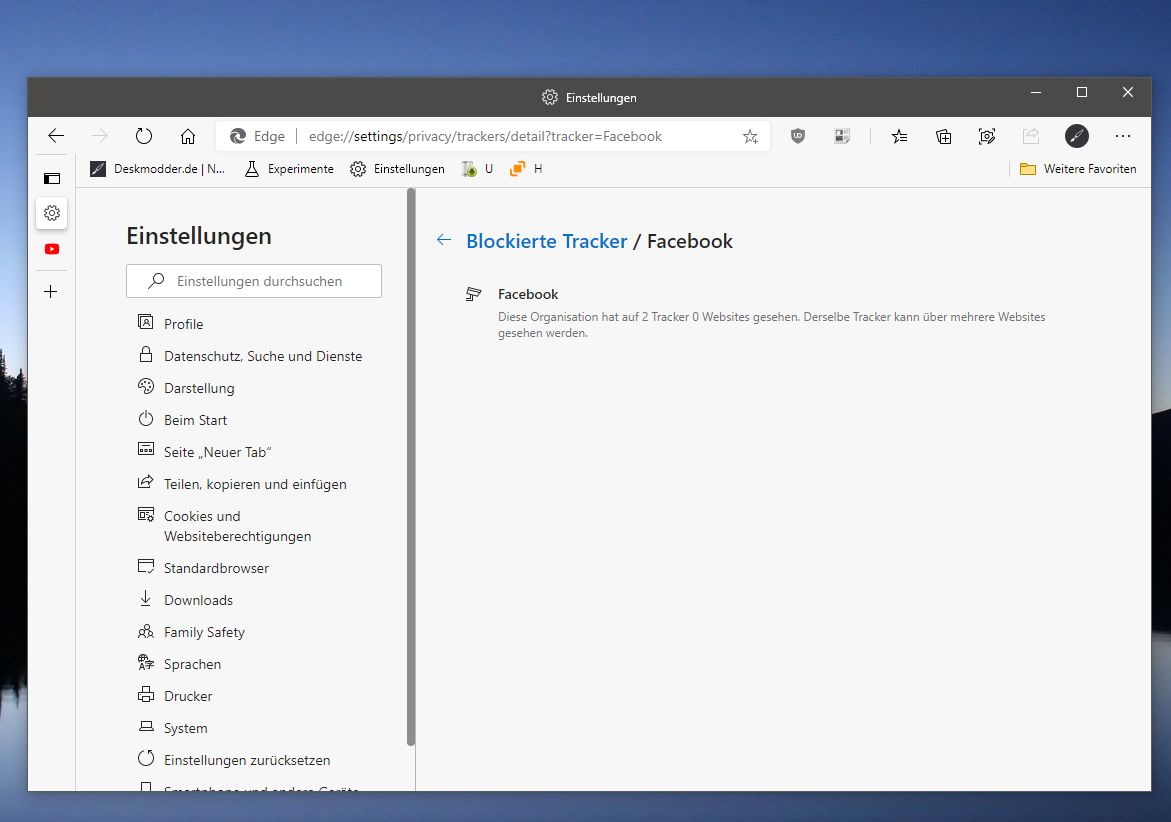Reload the page with the refresh icon

(143, 136)
